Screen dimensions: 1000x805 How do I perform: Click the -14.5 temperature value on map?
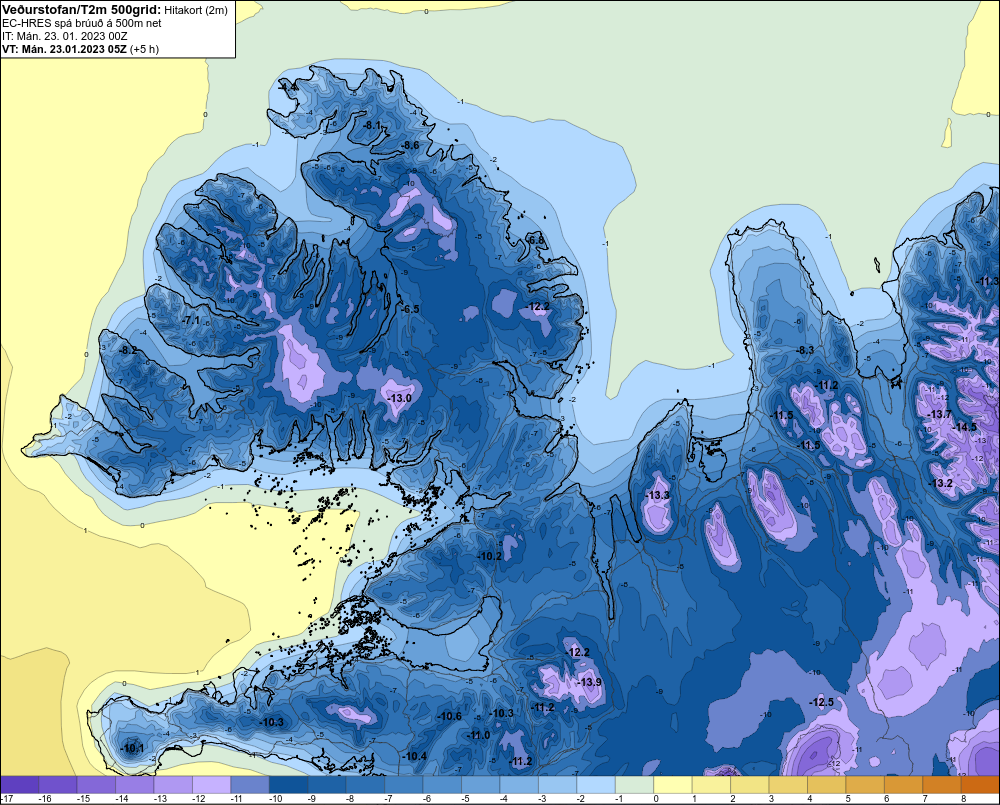click(965, 427)
